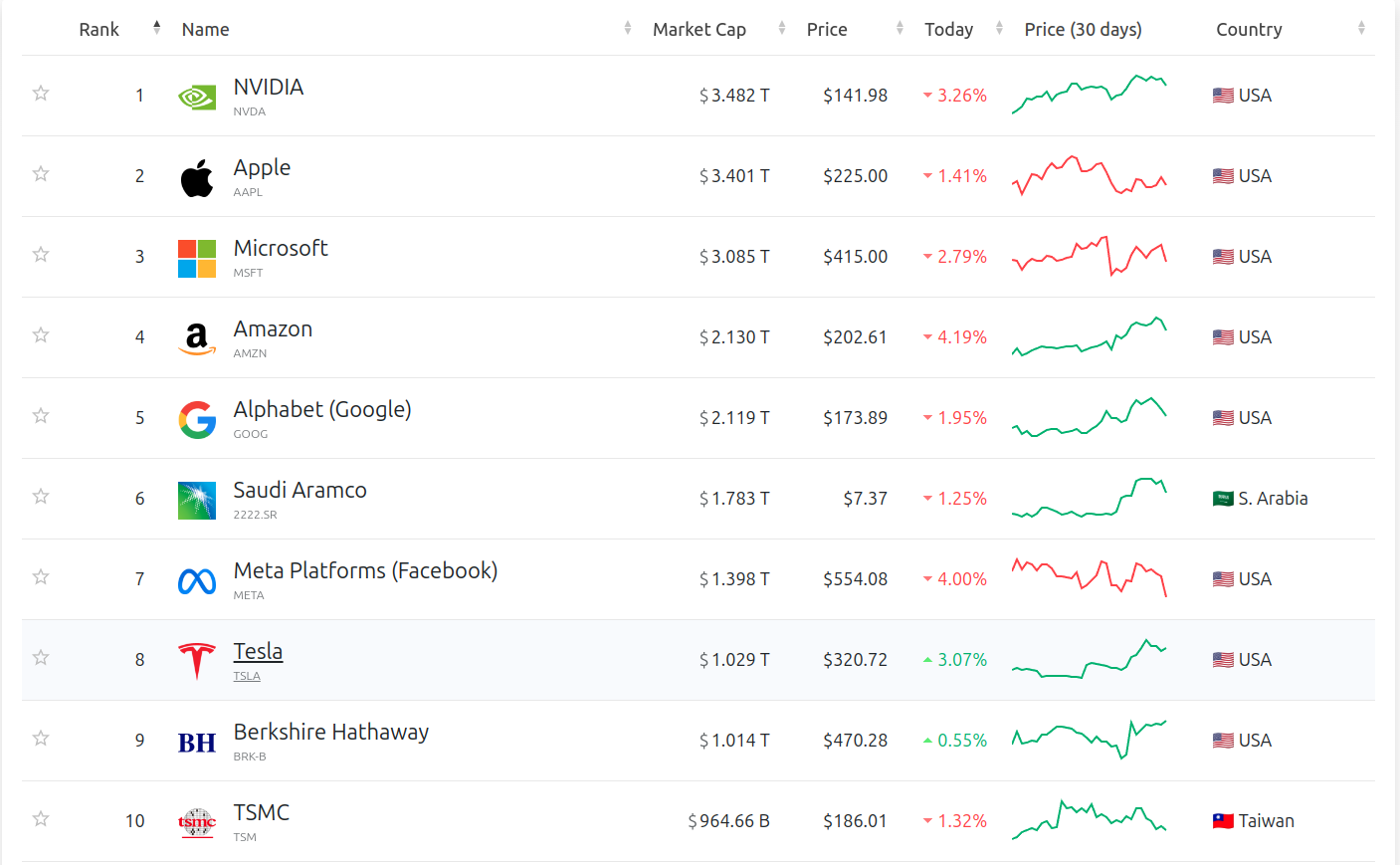
Task: Open the Apple company link
Action: pyautogui.click(x=262, y=167)
